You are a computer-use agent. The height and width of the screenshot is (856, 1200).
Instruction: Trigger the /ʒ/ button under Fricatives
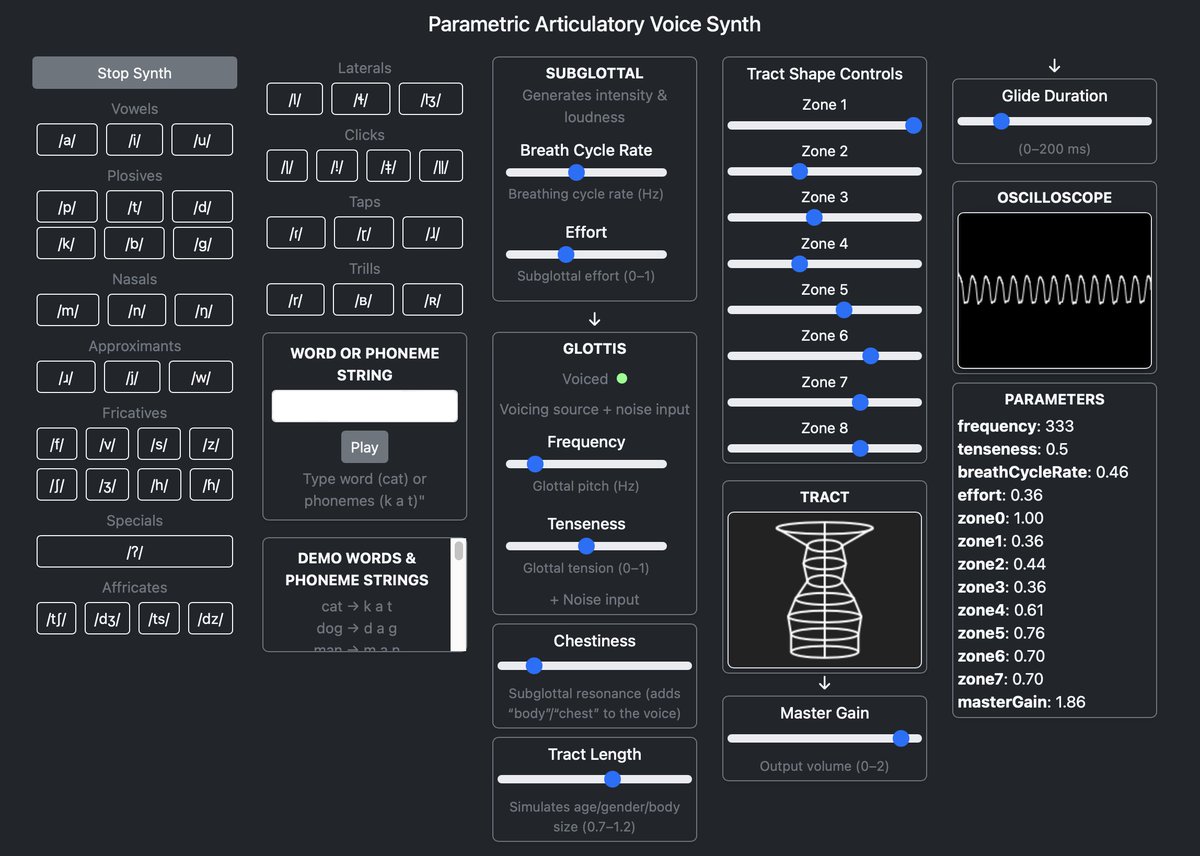tap(107, 485)
